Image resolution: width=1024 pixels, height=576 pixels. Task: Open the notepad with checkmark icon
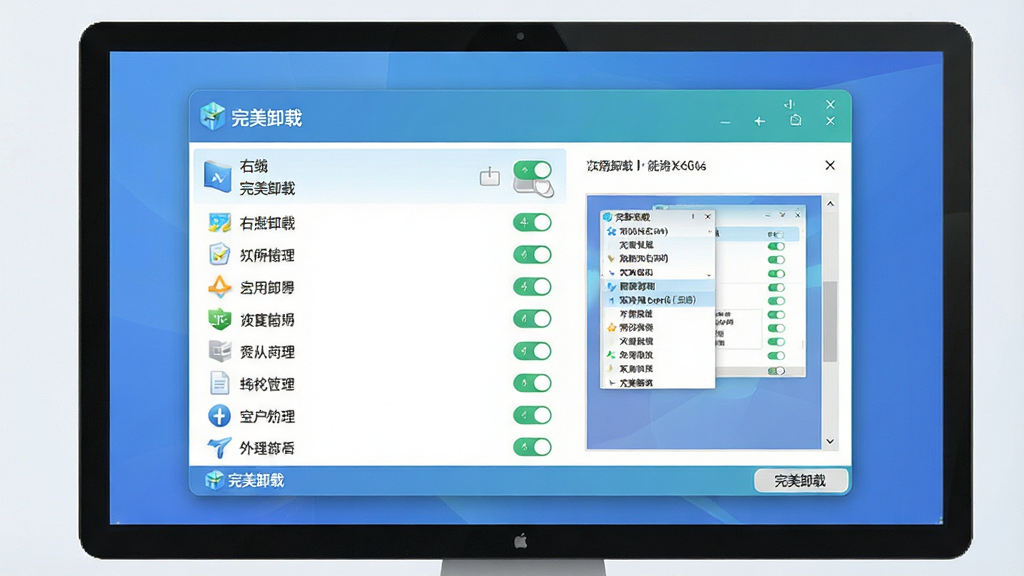[219, 255]
